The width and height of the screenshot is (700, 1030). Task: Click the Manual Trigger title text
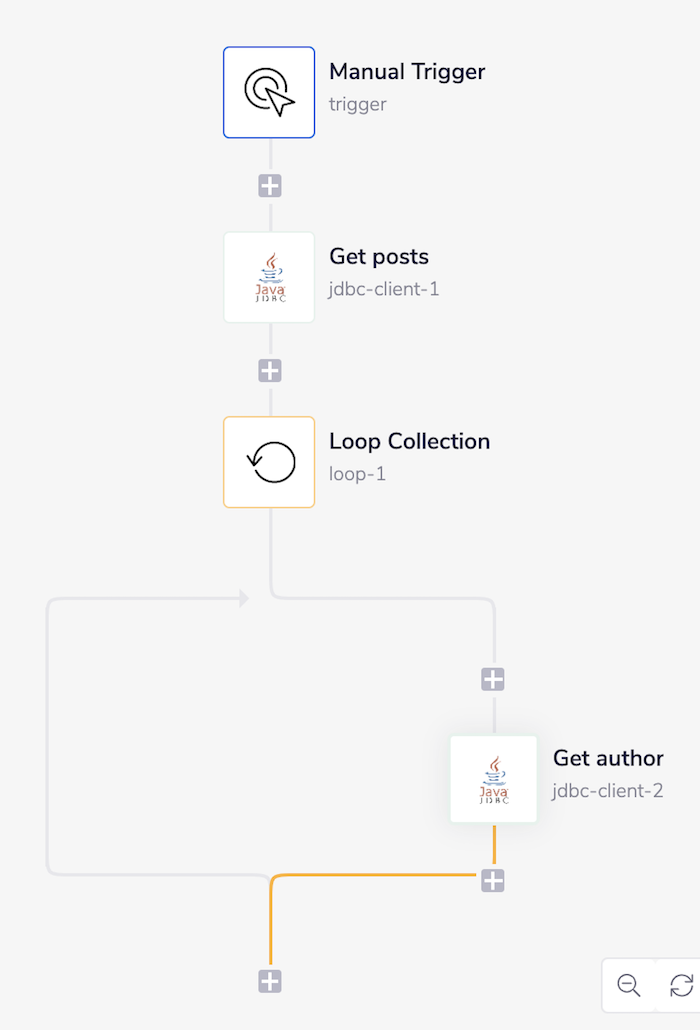pyautogui.click(x=407, y=72)
